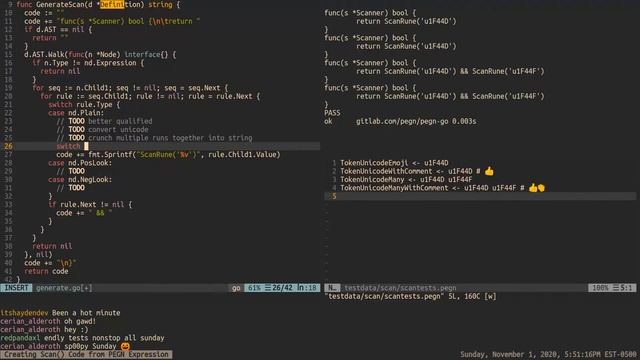Click the PASS line in the test output
Screen dimensions: 640x360
coord(332,113)
